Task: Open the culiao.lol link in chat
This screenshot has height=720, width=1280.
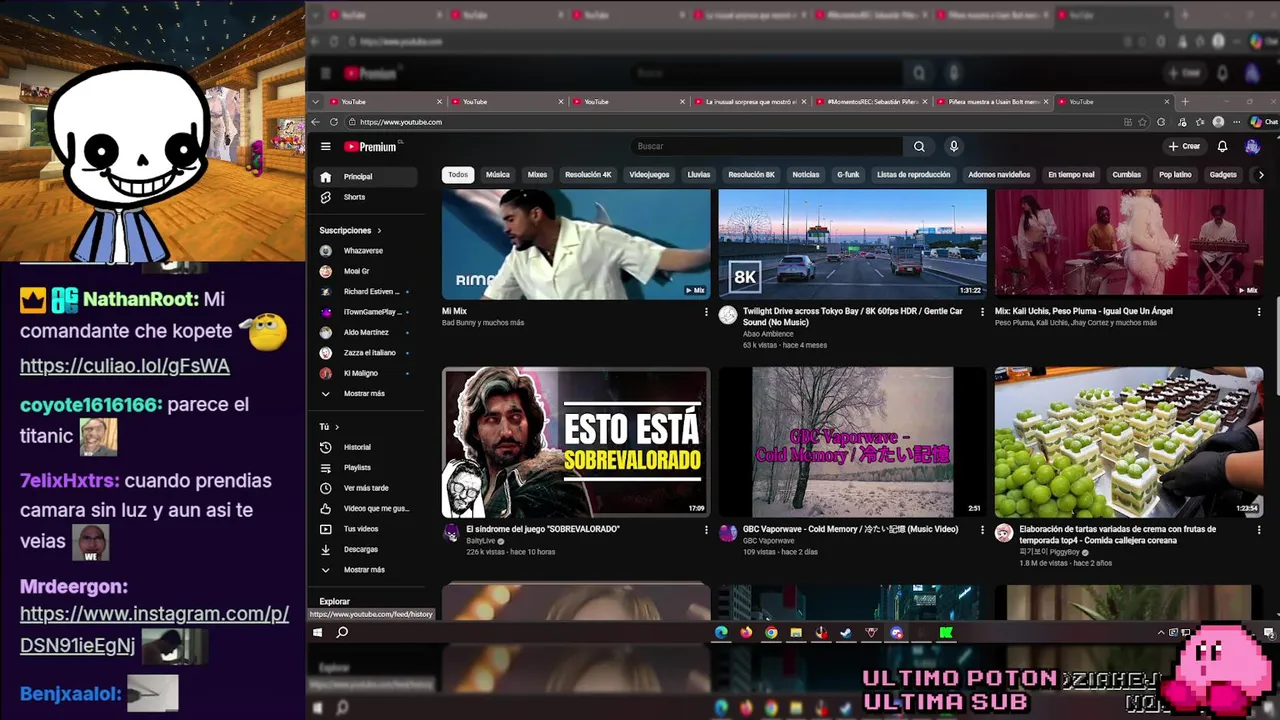Action: (125, 366)
